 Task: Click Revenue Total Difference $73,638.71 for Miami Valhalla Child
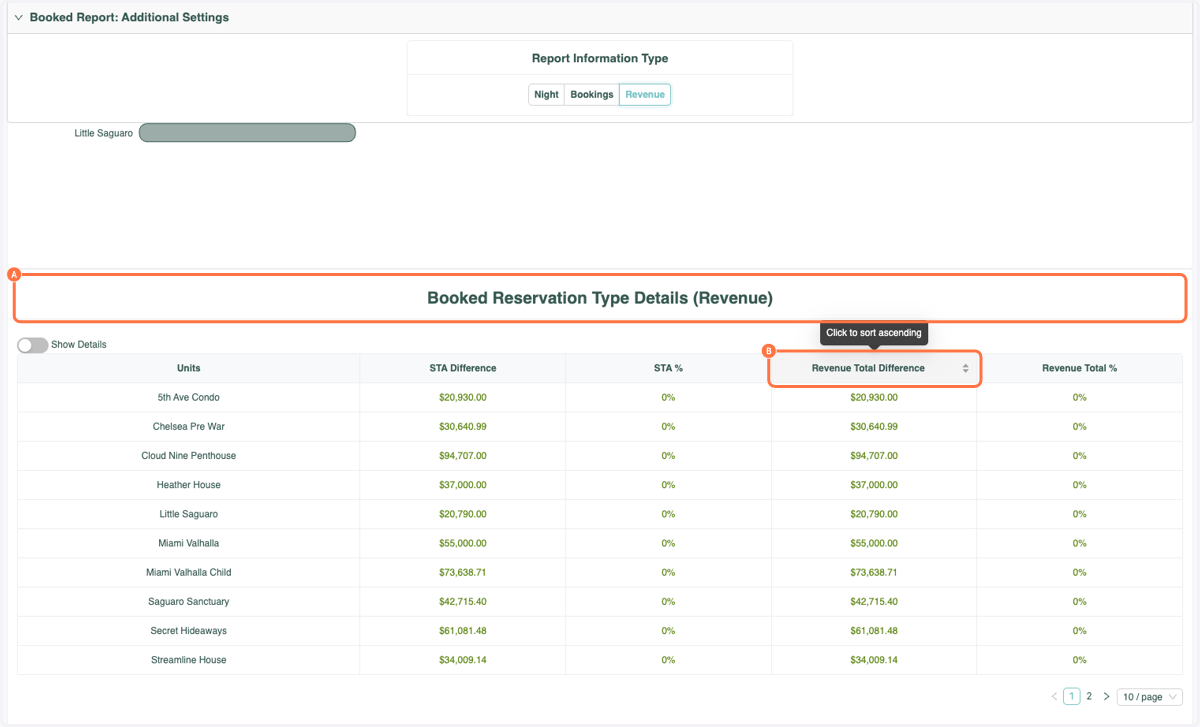pos(874,572)
